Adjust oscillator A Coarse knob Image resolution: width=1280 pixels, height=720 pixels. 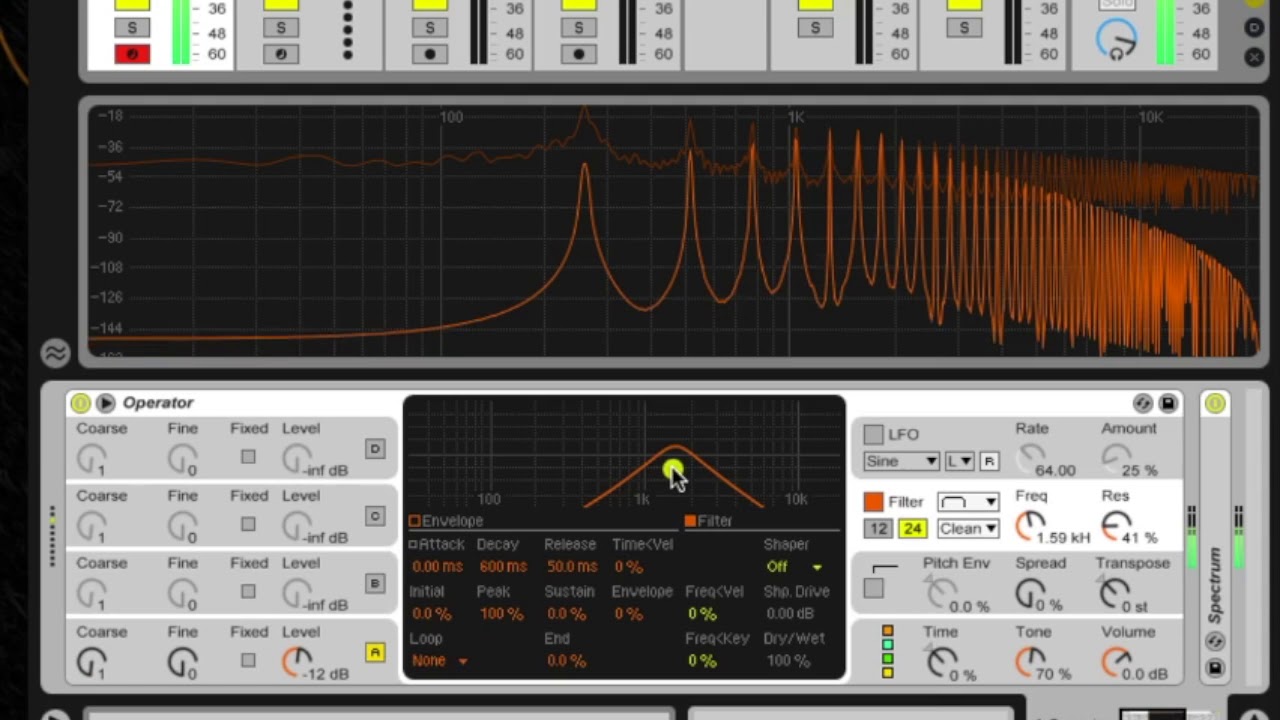point(91,662)
